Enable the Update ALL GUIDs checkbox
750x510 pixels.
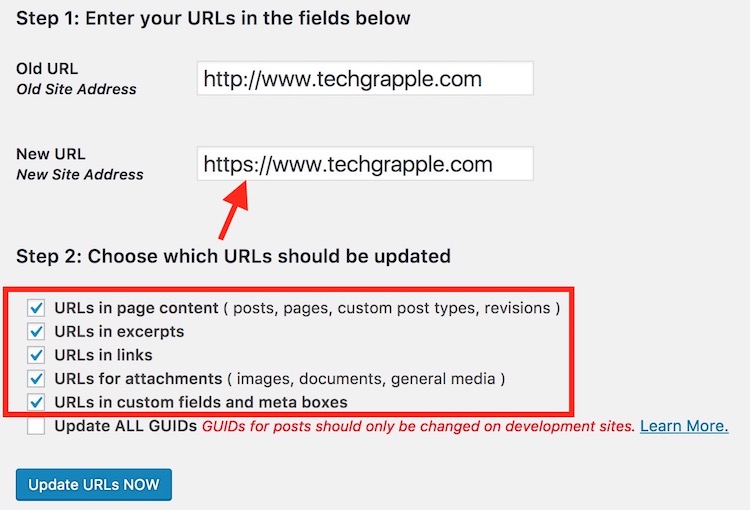(37, 427)
